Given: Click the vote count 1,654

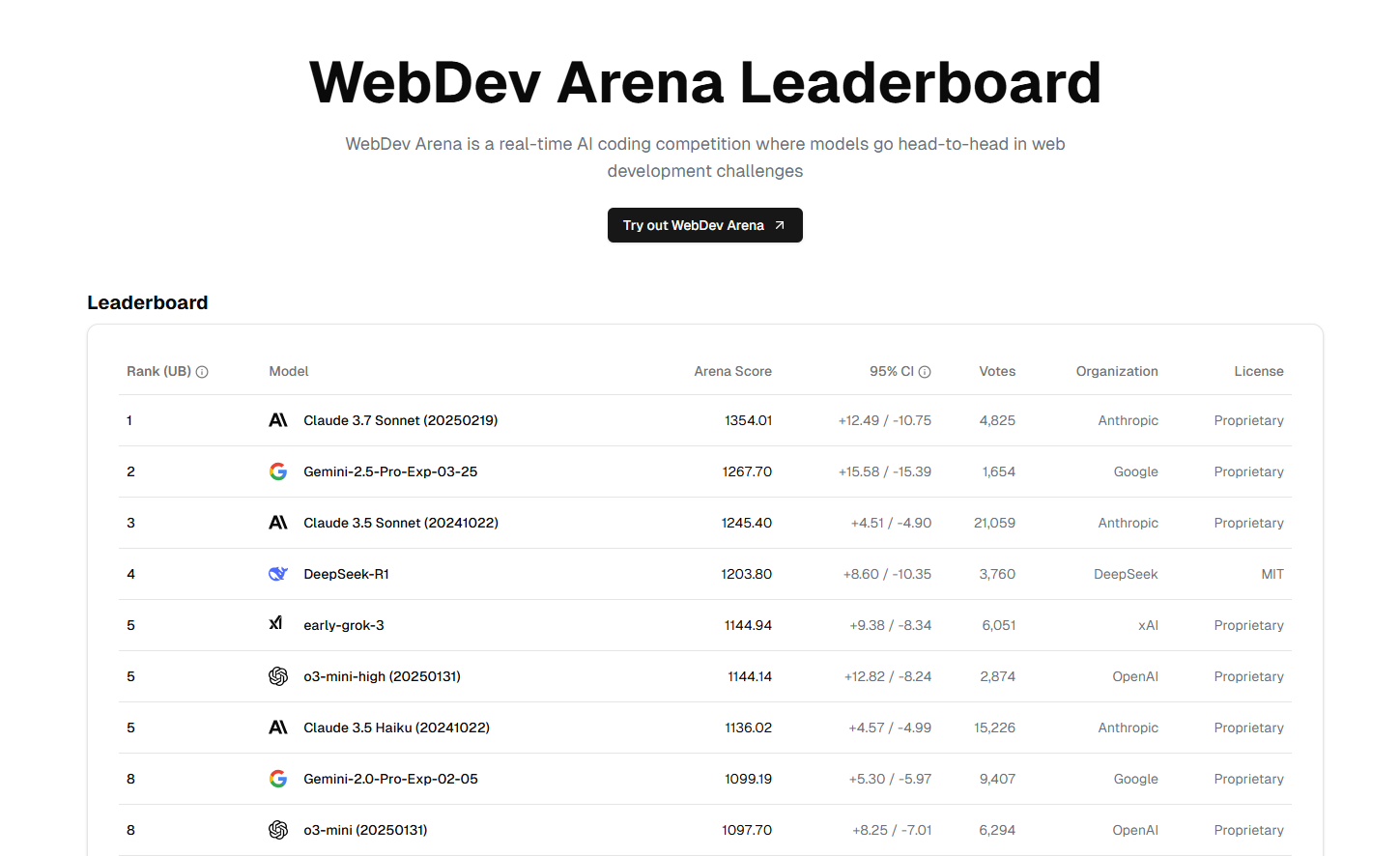Looking at the screenshot, I should point(999,471).
